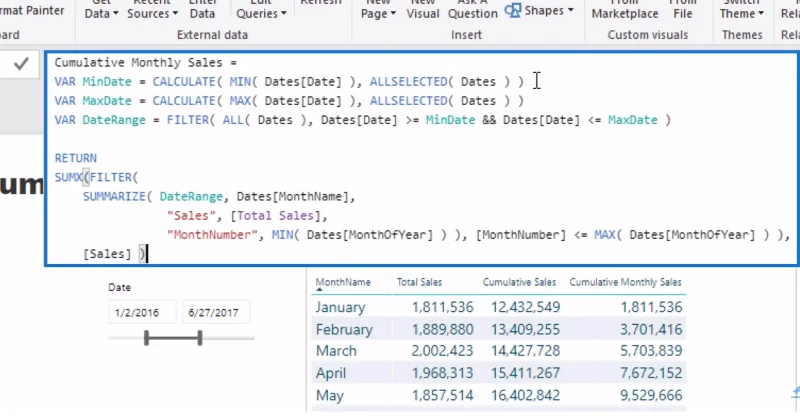Expand the New Page dropdown

coord(378,10)
